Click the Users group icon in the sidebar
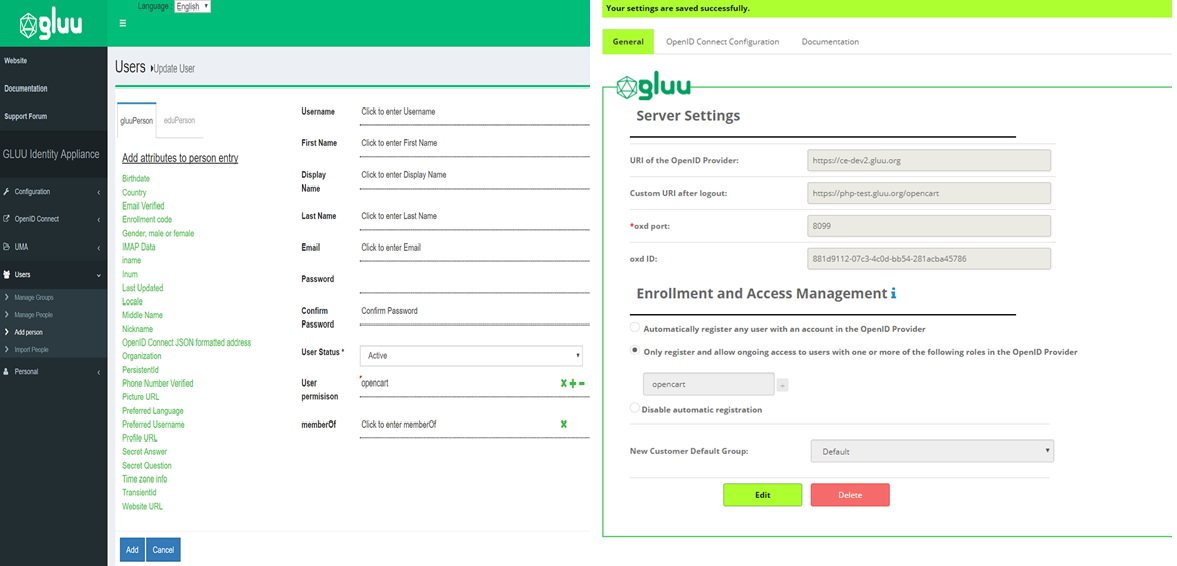 click(7, 275)
